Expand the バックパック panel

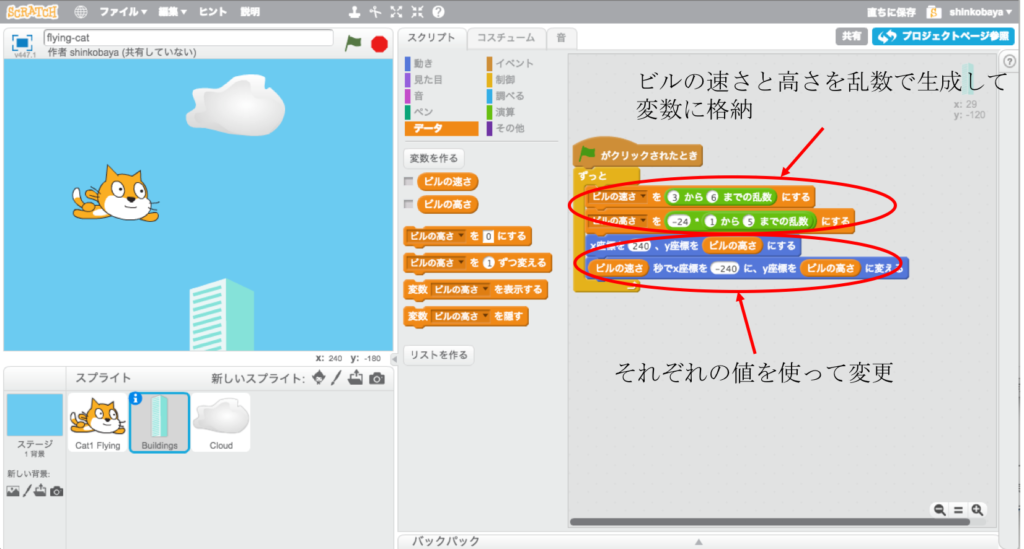click(698, 541)
